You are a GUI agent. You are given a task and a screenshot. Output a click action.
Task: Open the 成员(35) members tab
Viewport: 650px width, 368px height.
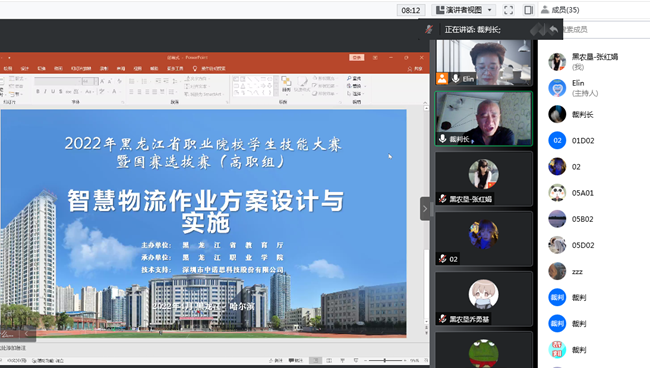pos(560,10)
